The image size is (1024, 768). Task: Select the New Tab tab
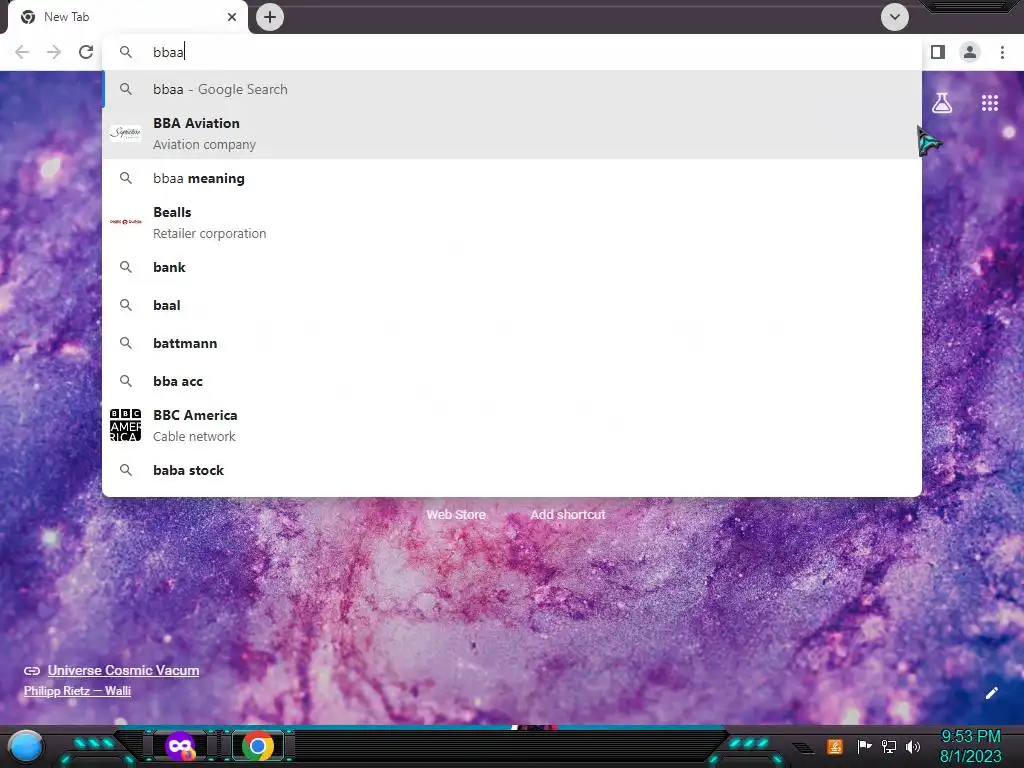127,17
